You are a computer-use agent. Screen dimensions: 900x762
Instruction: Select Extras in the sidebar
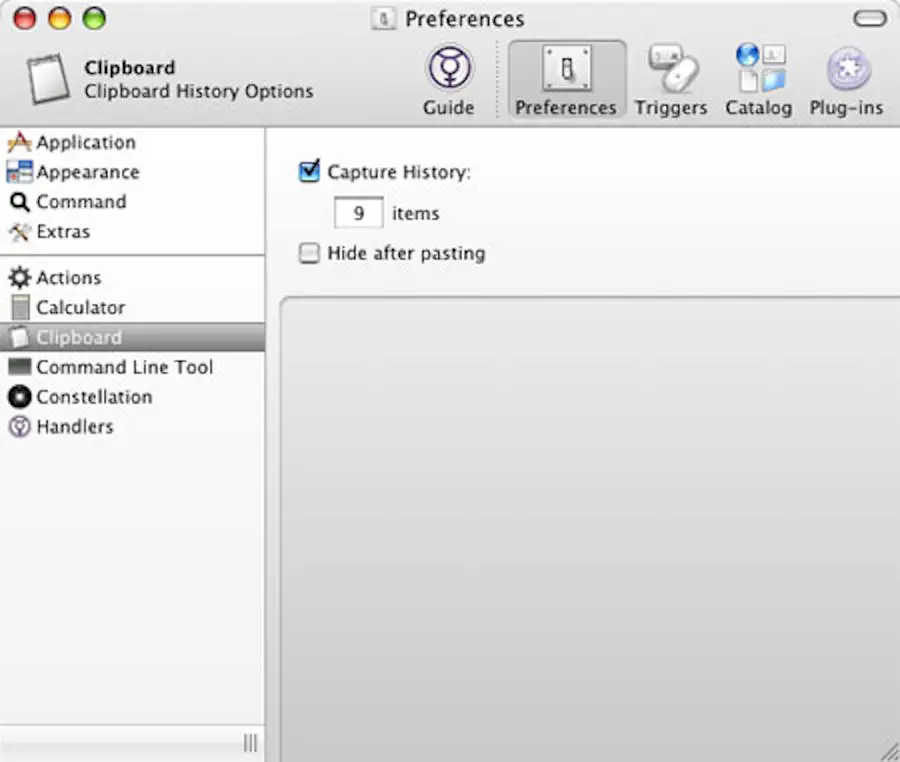point(61,232)
